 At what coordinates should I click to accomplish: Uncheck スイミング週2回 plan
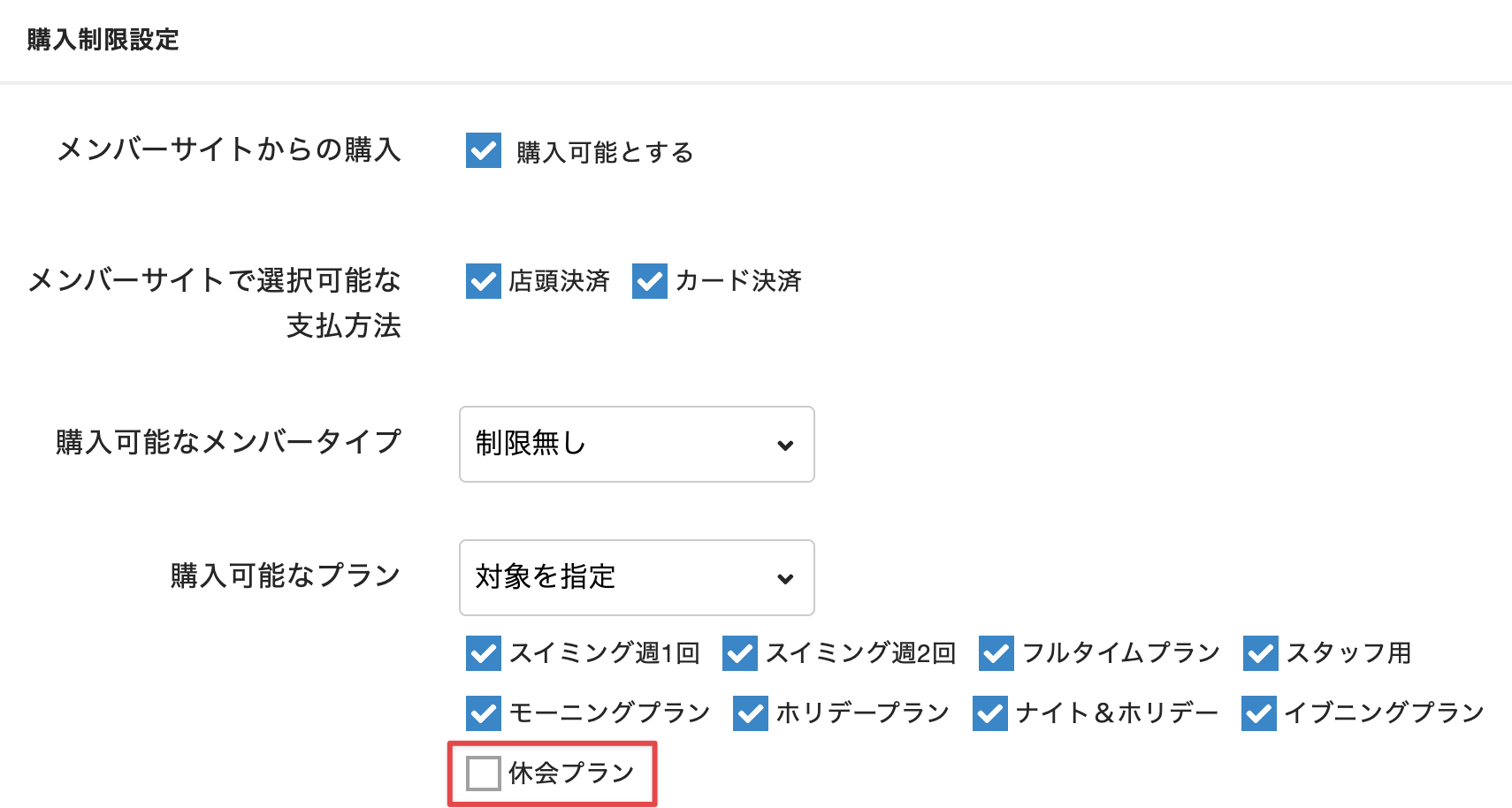click(x=739, y=653)
